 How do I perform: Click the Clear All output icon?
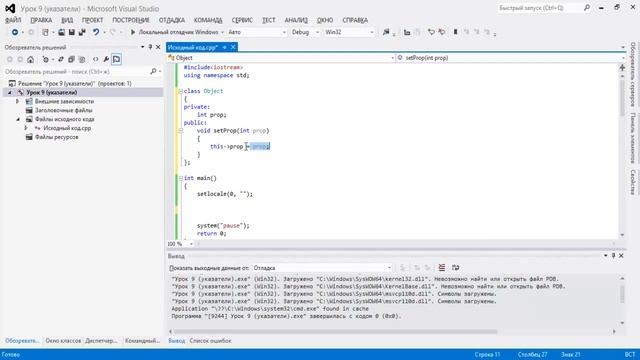[x=442, y=268]
